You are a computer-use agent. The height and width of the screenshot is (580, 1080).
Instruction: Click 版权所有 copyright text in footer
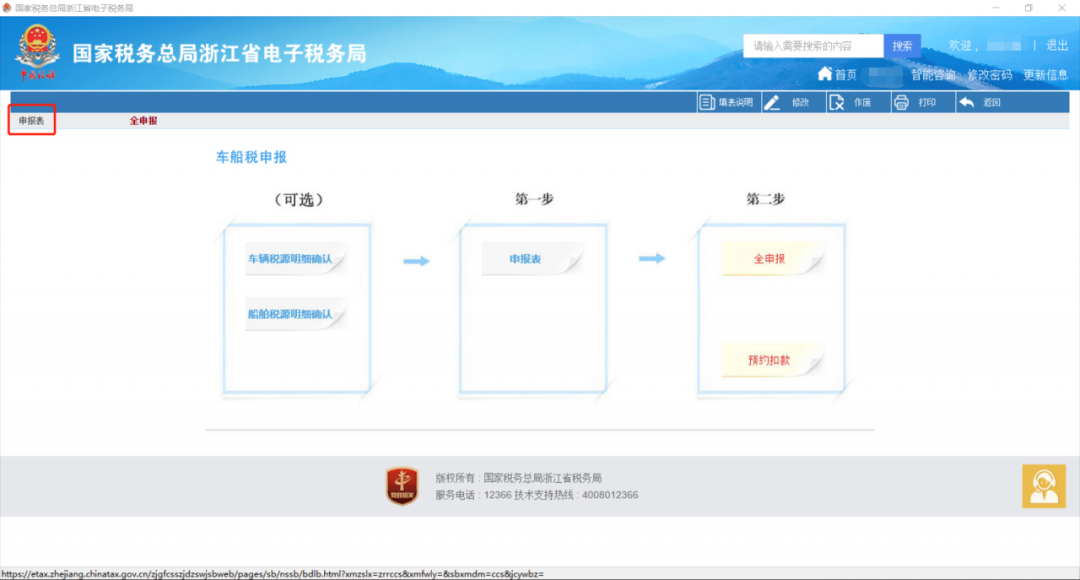point(519,477)
